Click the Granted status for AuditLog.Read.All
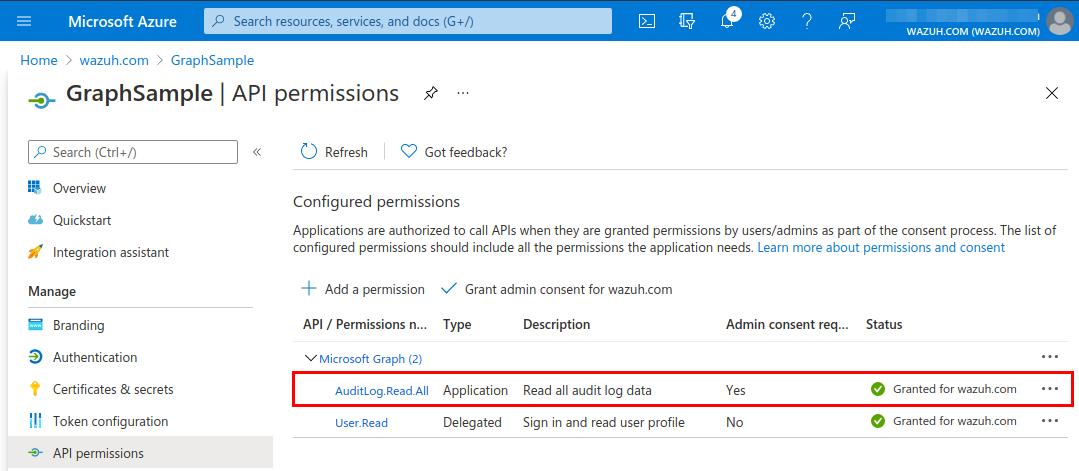The height and width of the screenshot is (471, 1079). tap(943, 389)
